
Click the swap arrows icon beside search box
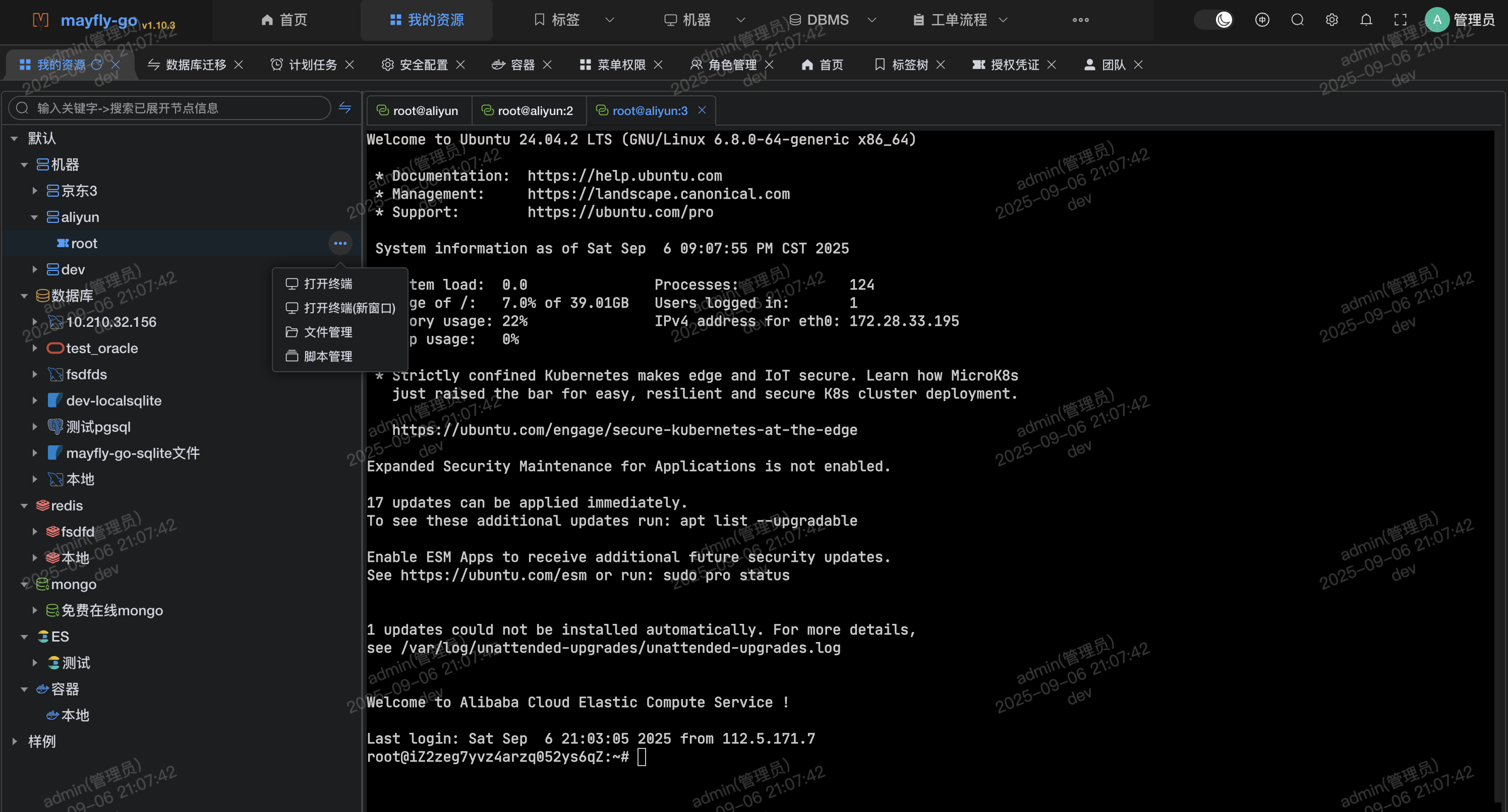point(345,108)
